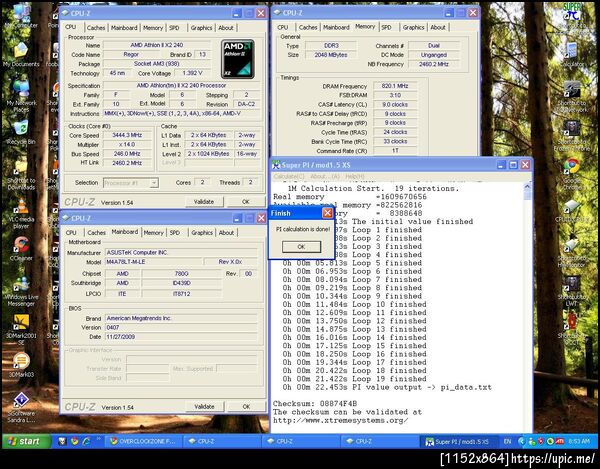Click the ASUSTeK Computer INC. manufacturer field
600x469 pixels.
pos(181,252)
